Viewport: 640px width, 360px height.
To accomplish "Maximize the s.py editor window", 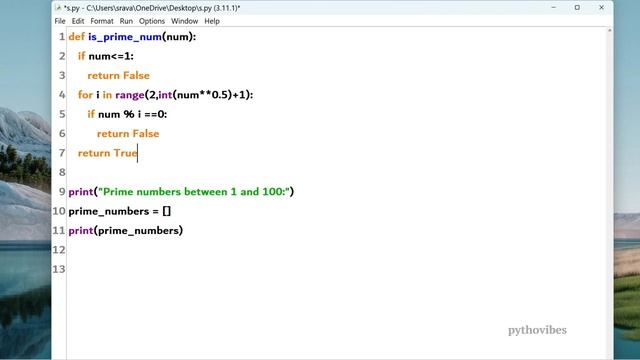I will [577, 7].
